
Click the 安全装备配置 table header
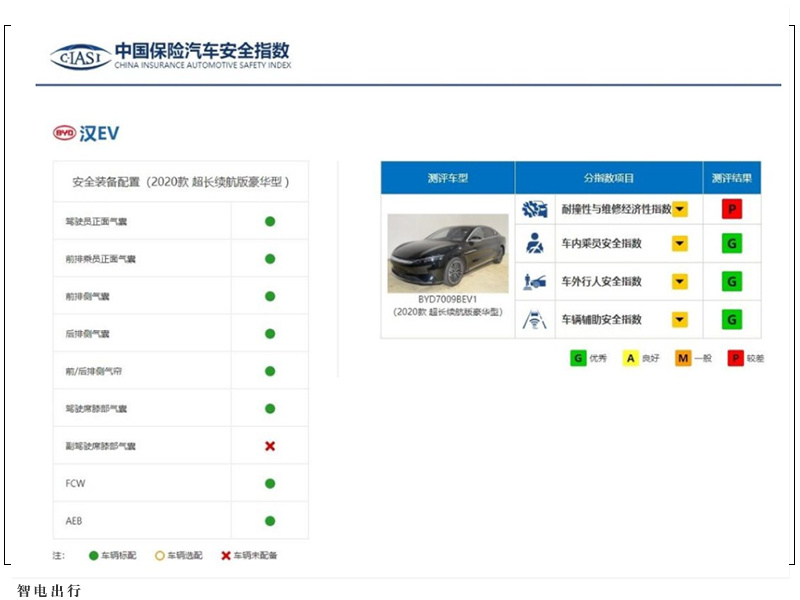tap(181, 182)
